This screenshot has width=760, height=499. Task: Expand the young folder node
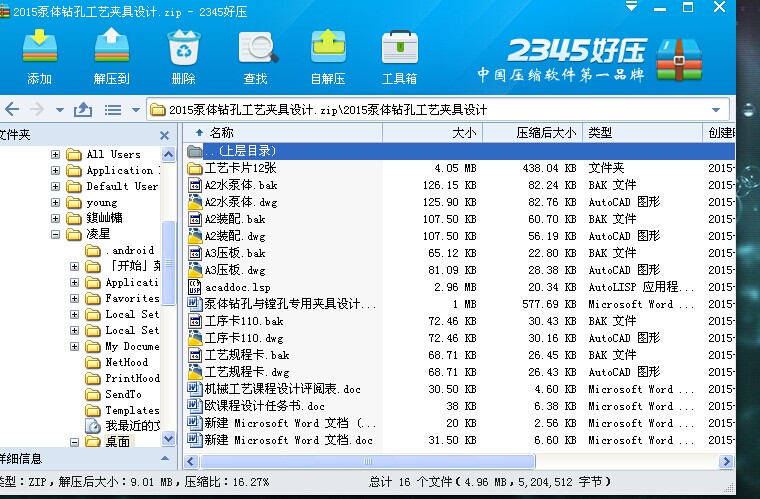click(55, 203)
